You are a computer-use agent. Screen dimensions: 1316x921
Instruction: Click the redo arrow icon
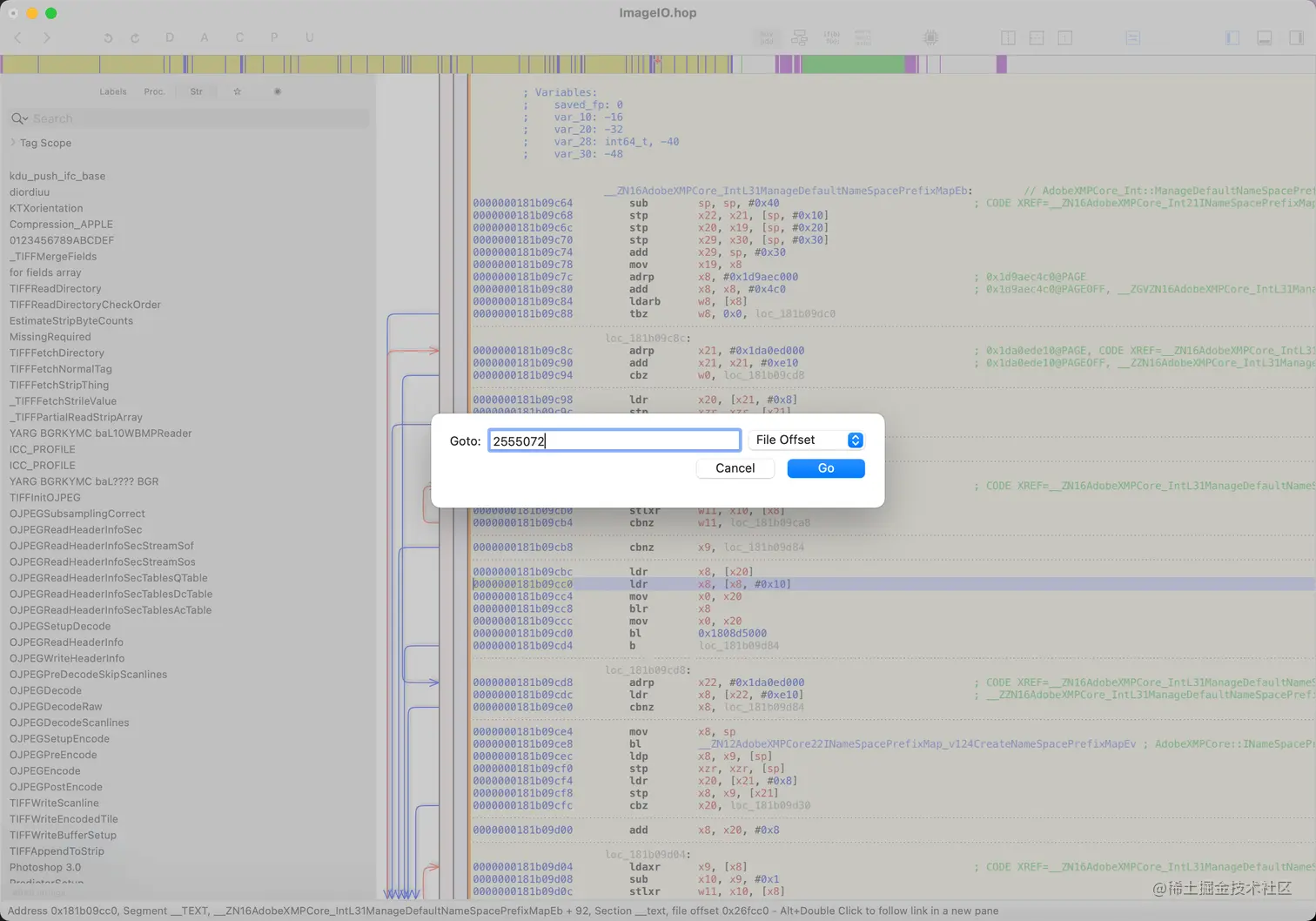(x=135, y=37)
